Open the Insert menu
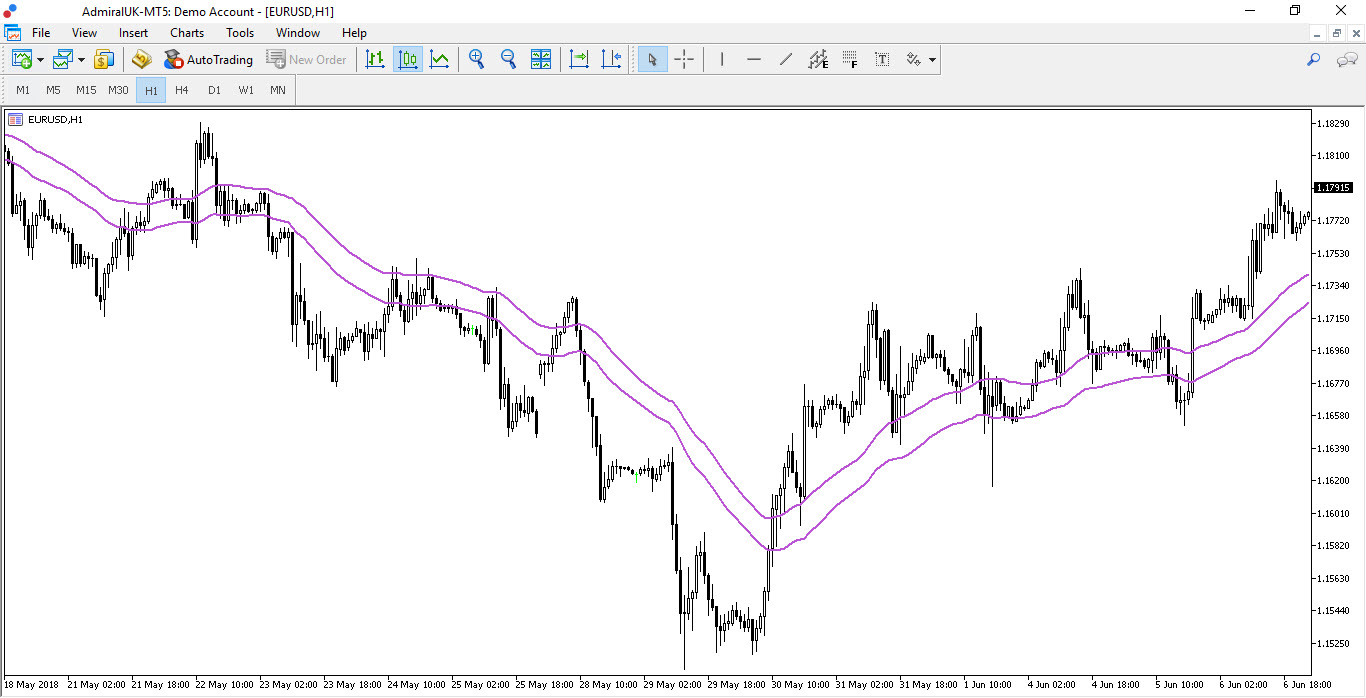This screenshot has width=1366, height=698. point(133,33)
